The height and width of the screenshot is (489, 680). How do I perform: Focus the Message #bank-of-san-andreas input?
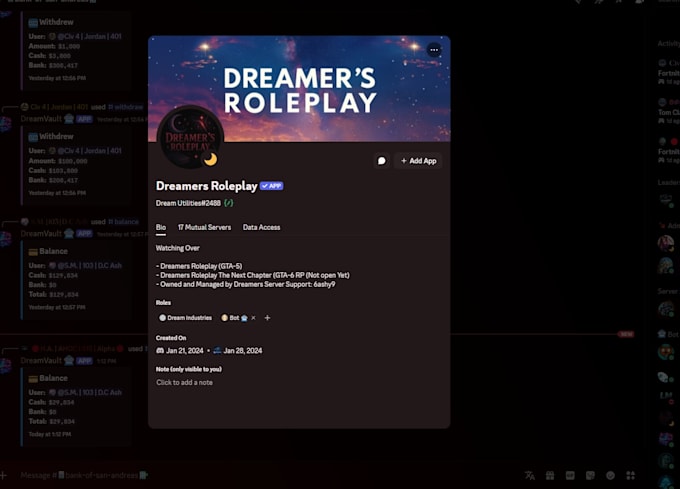tap(269, 475)
